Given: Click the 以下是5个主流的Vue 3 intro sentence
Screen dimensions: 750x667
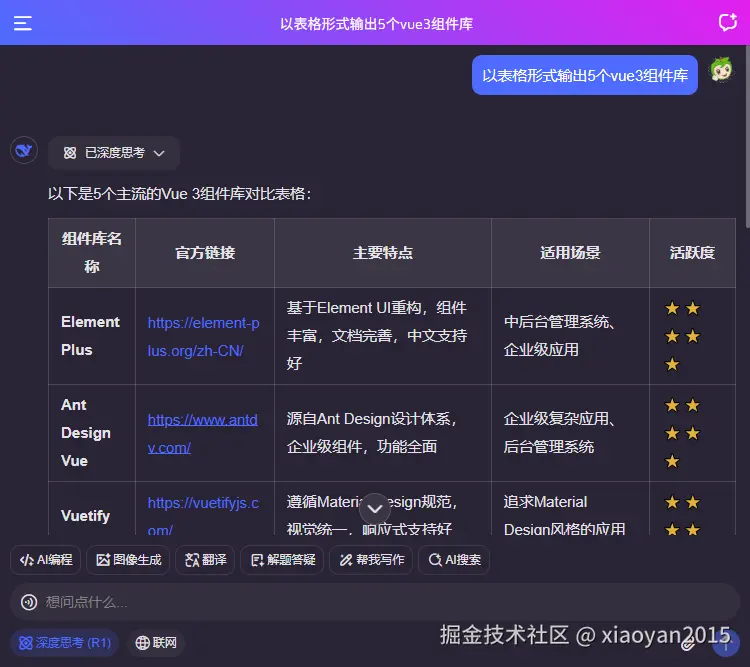Looking at the screenshot, I should 179,194.
